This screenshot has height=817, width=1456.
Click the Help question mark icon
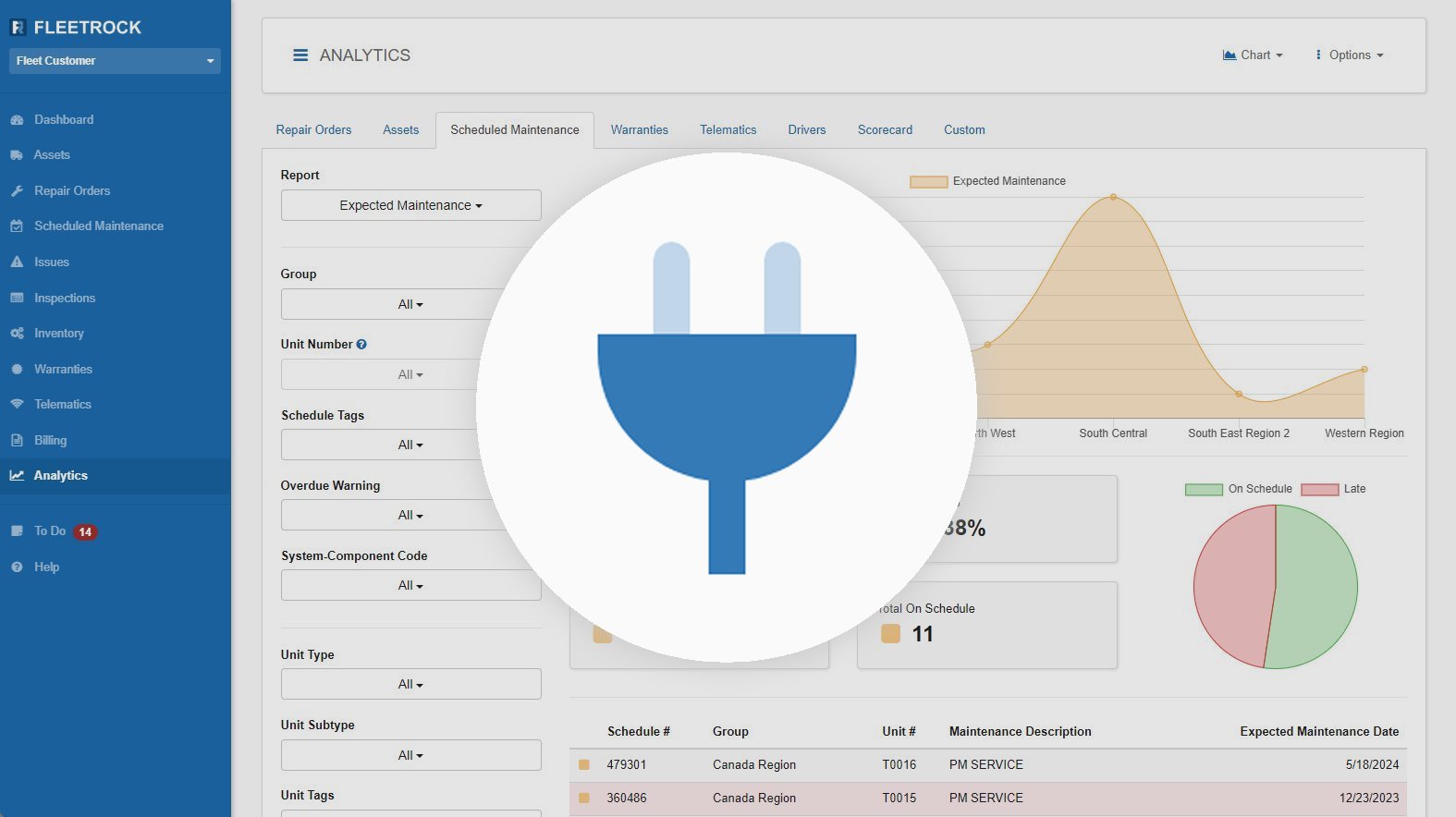[x=17, y=567]
